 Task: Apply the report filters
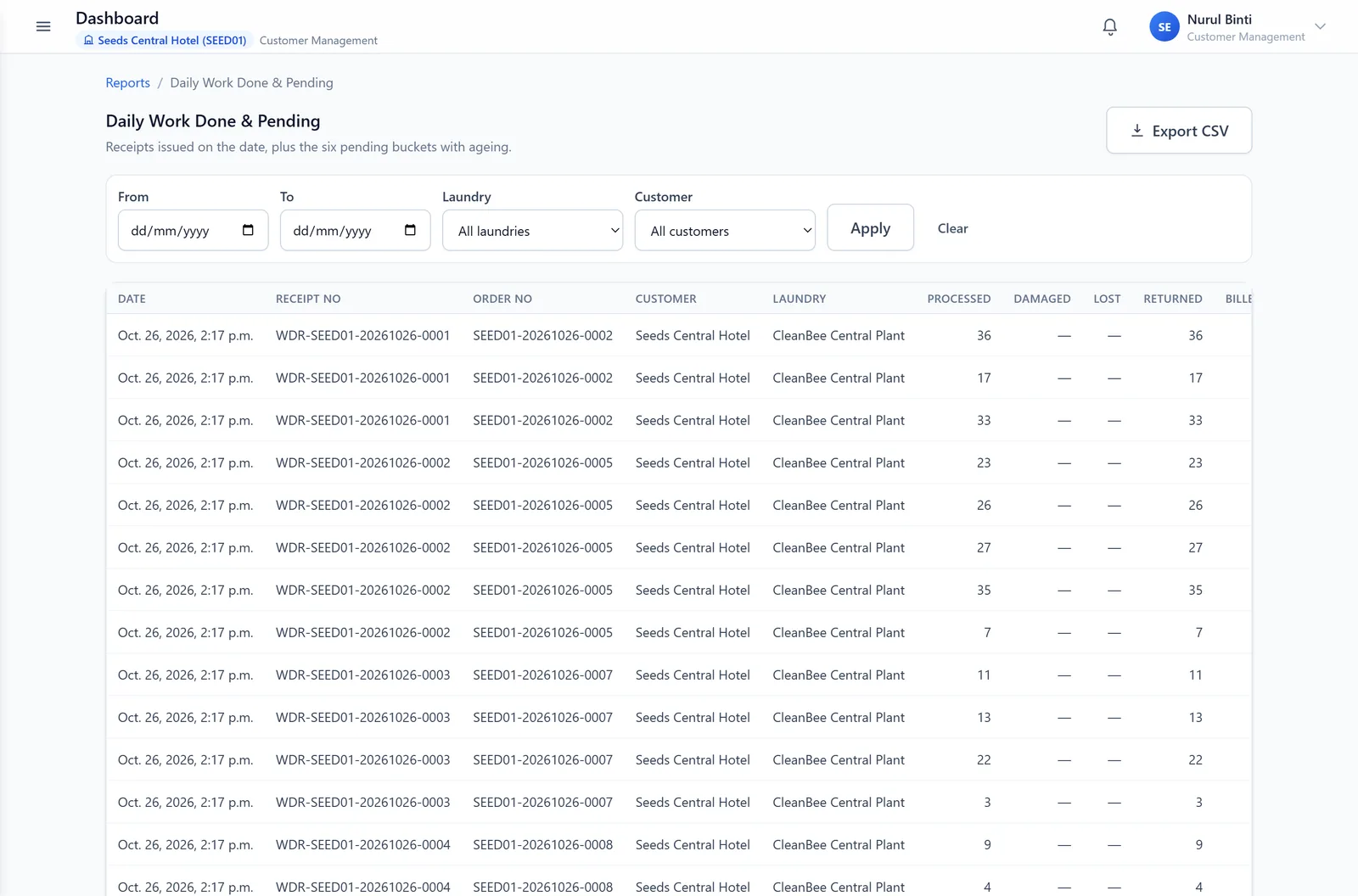pyautogui.click(x=870, y=228)
